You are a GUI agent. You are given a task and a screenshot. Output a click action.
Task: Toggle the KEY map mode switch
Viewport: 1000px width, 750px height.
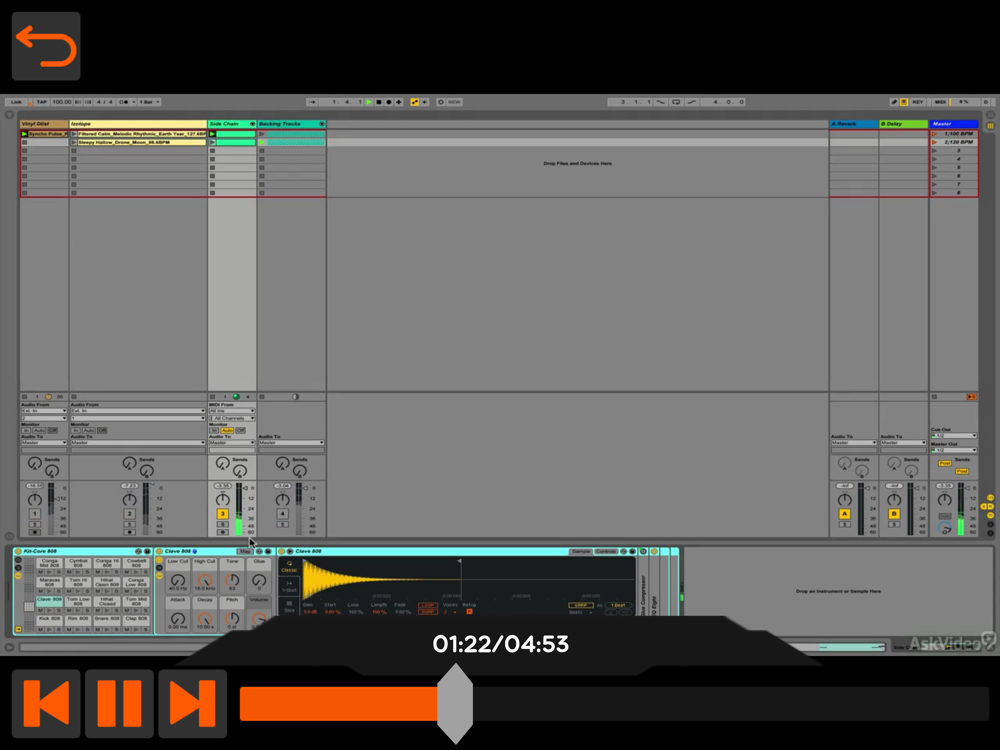[918, 102]
